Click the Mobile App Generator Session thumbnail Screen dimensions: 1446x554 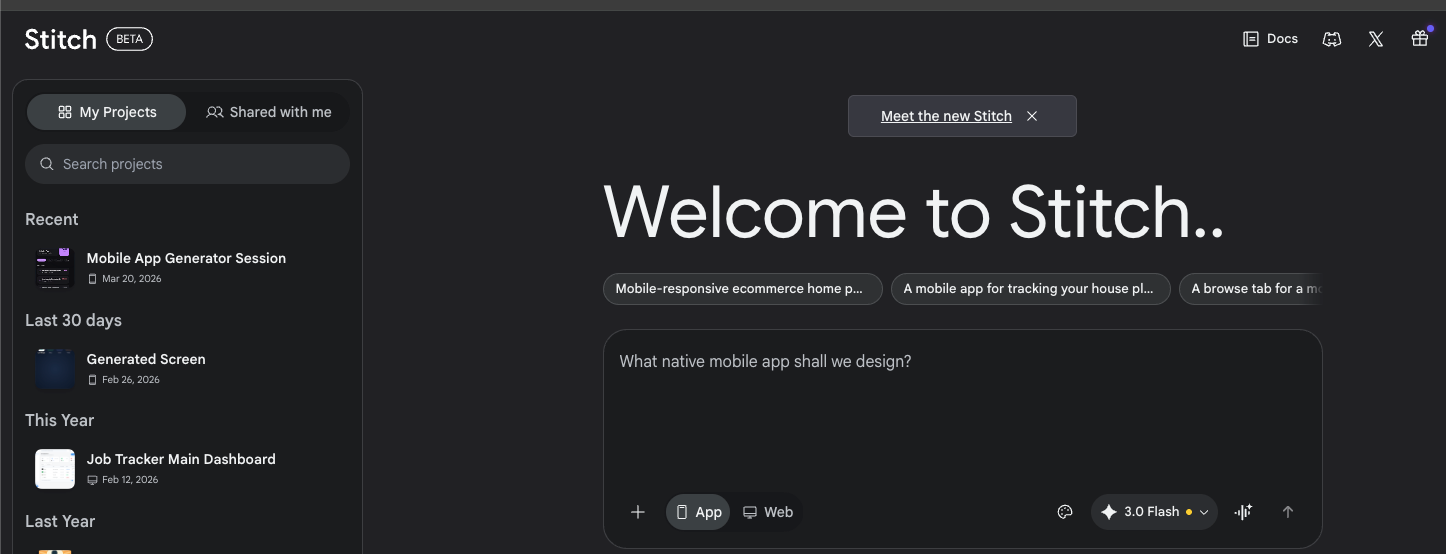[55, 267]
